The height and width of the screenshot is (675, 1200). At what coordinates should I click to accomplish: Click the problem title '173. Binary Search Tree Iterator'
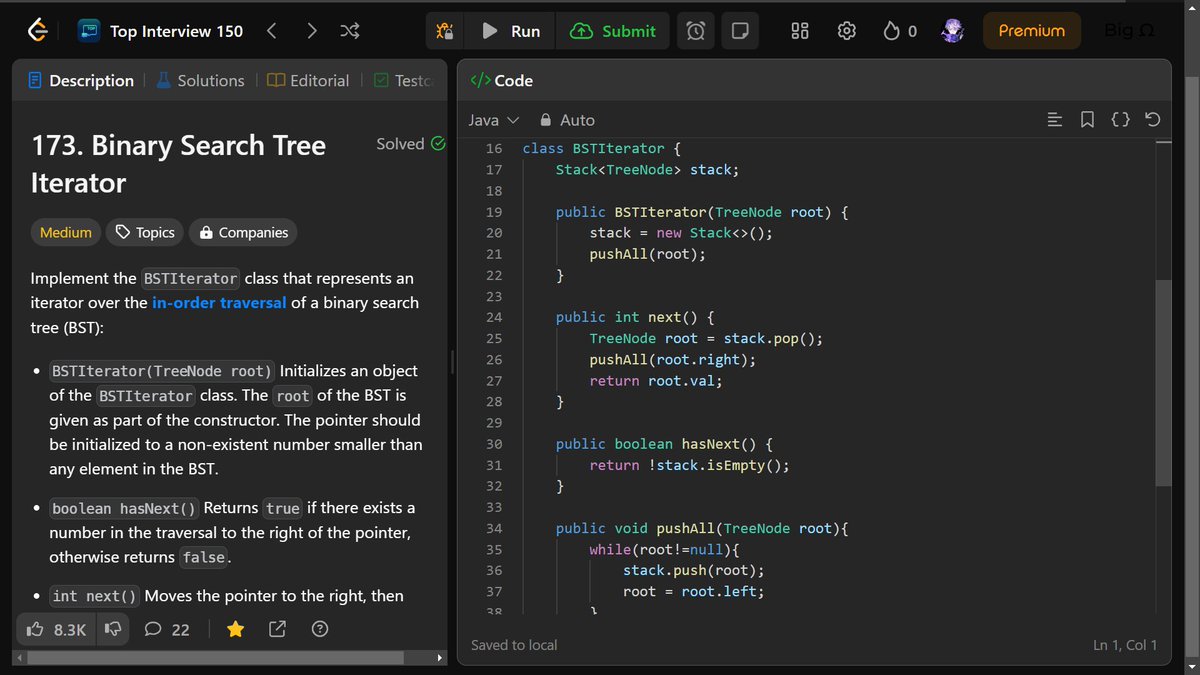(178, 164)
